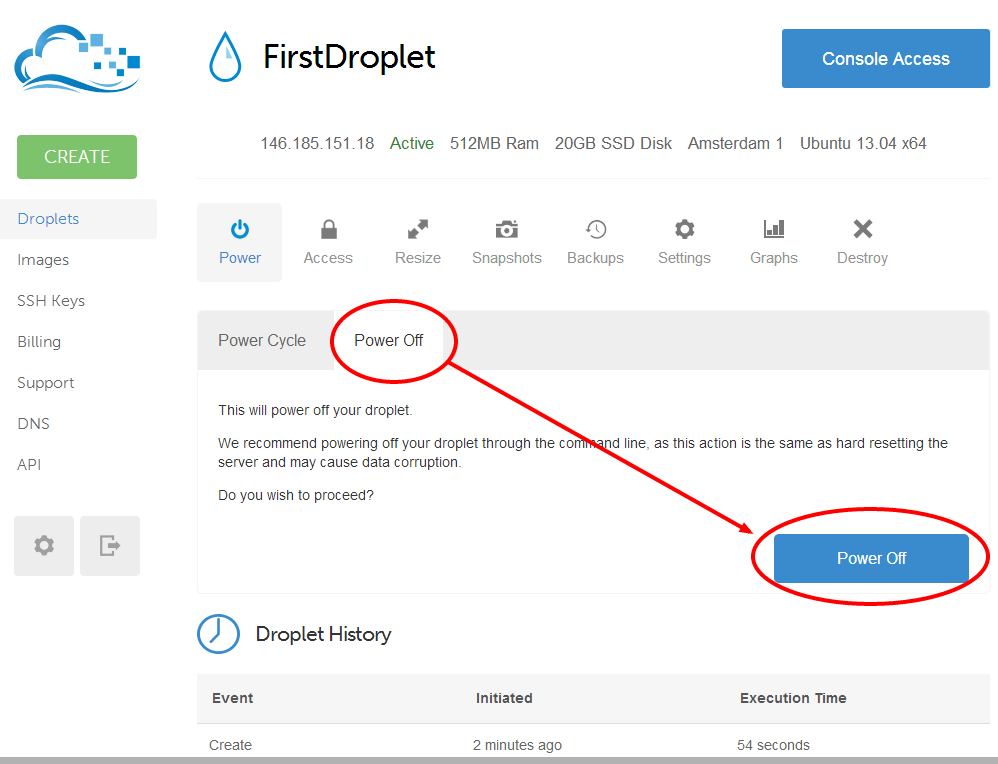The image size is (998, 764).
Task: Click the 512MB Ram text
Action: click(495, 143)
